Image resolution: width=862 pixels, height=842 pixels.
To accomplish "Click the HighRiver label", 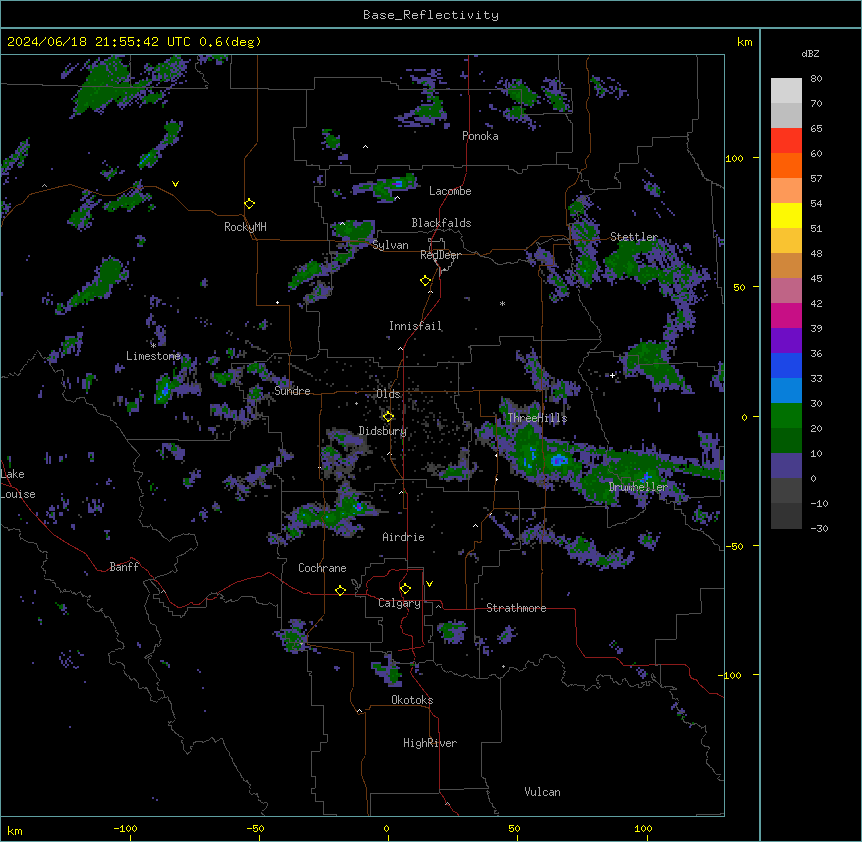I will point(430,743).
